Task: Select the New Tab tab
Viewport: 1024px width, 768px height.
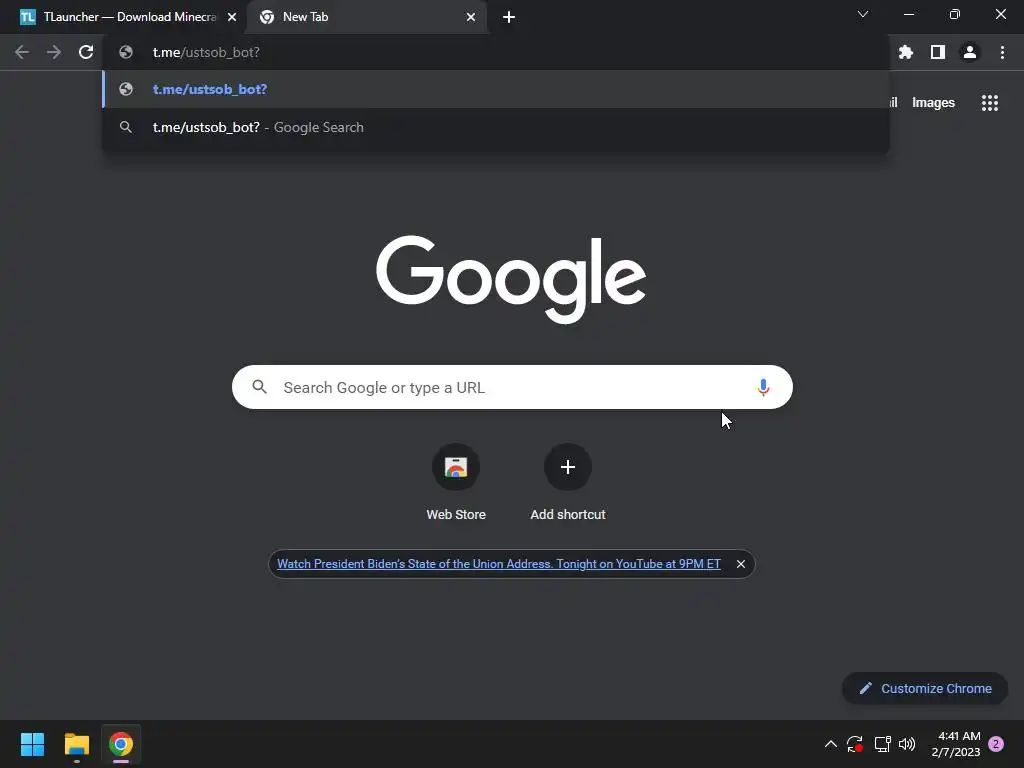Action: (x=367, y=17)
